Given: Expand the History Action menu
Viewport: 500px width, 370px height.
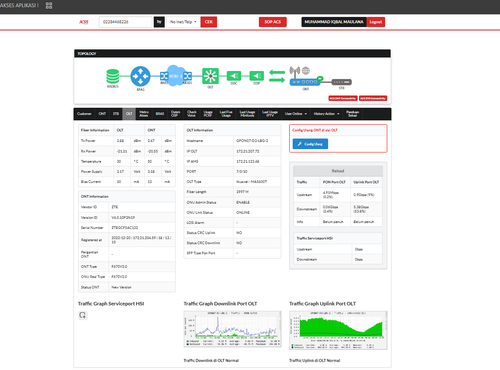Looking at the screenshot, I should point(326,114).
